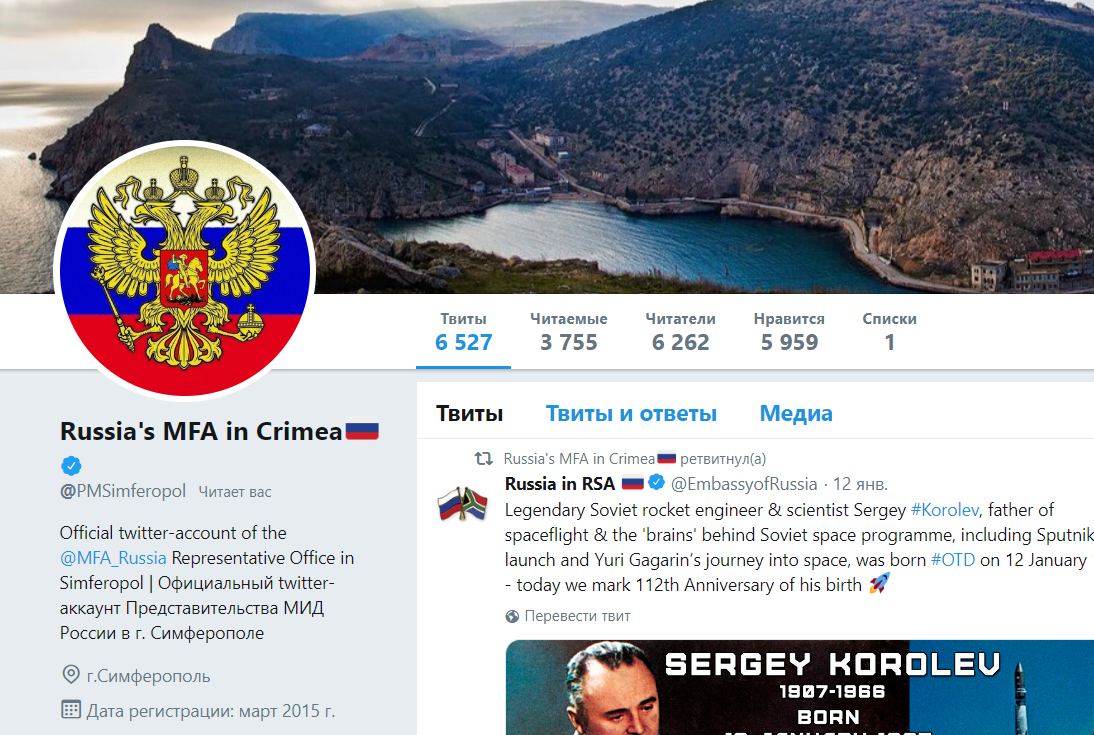Image resolution: width=1094 pixels, height=735 pixels.
Task: Open the Читаемые 3 755 list
Action: (569, 332)
